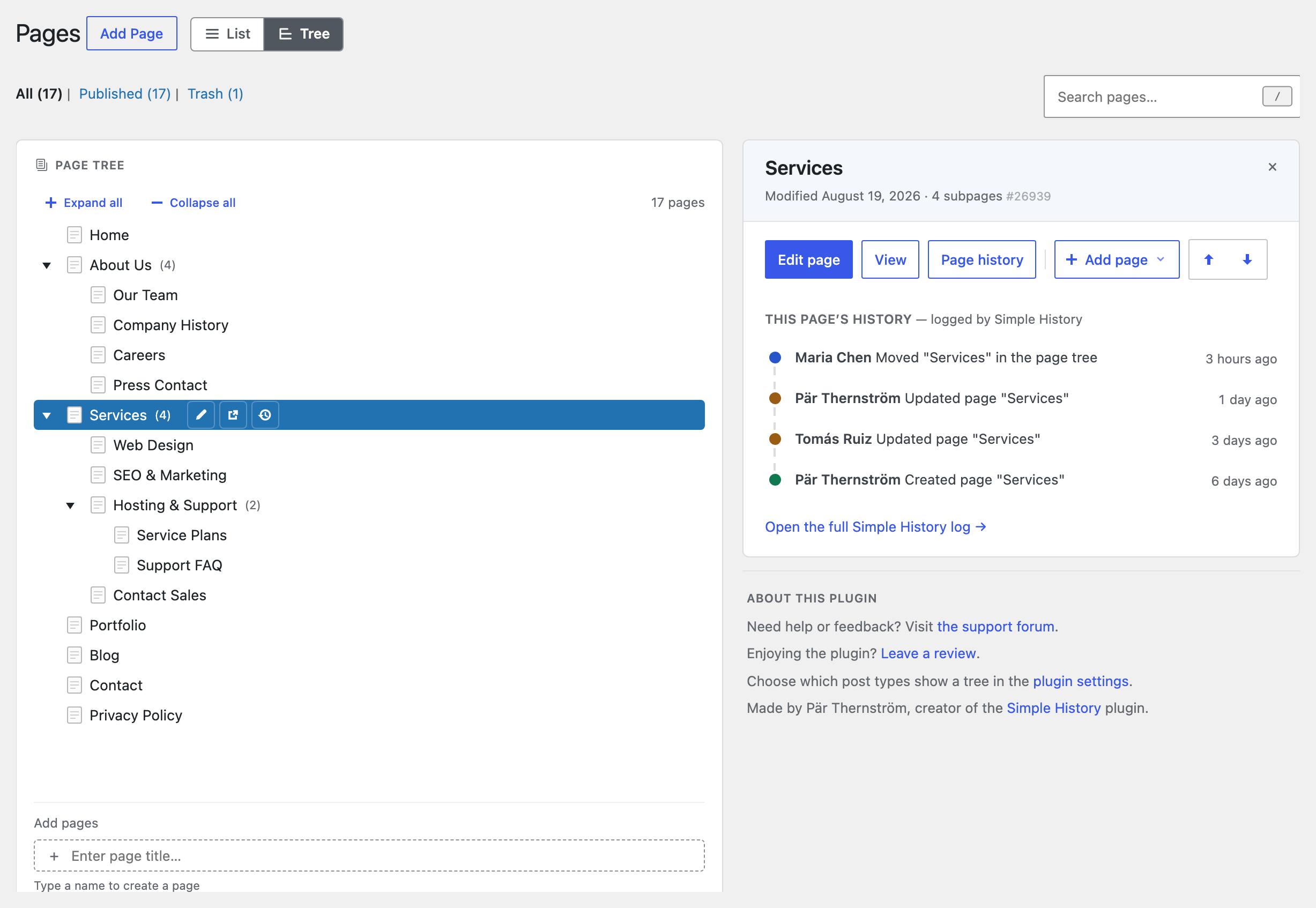The height and width of the screenshot is (908, 1316).
Task: Select the Web Design page row
Action: point(369,445)
